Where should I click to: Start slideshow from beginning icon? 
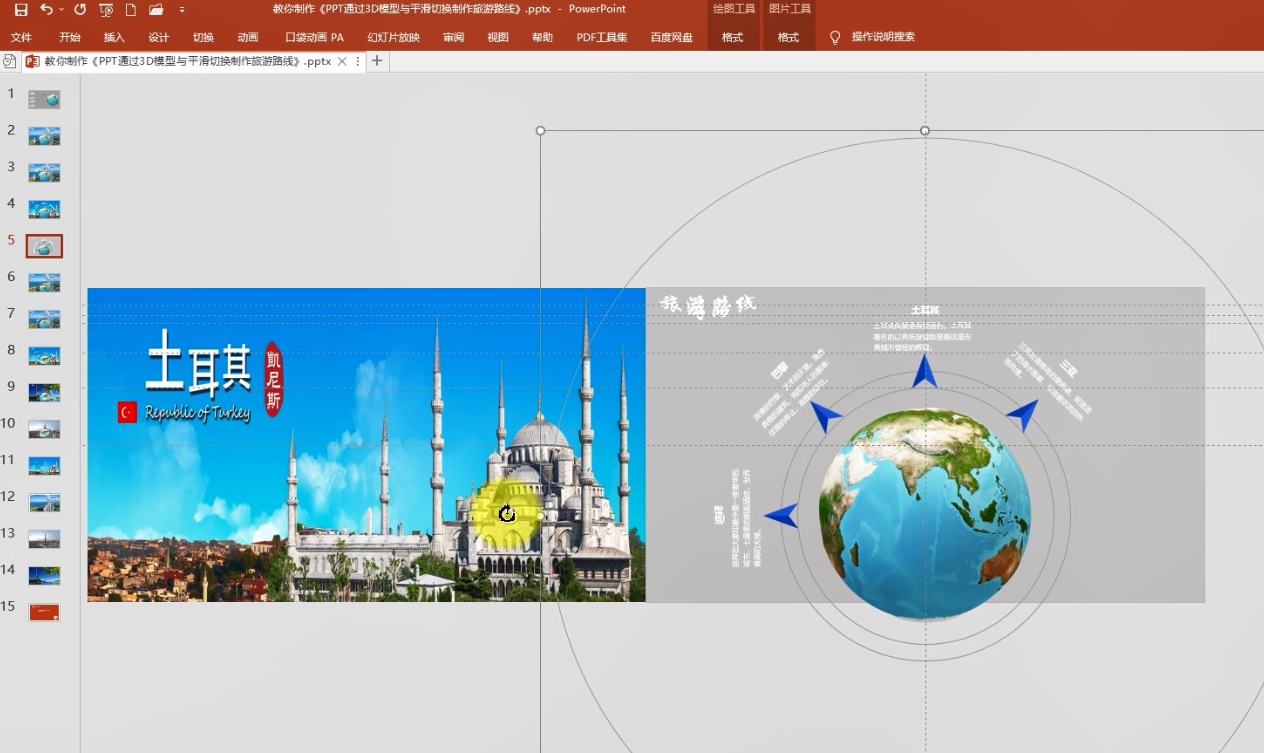pyautogui.click(x=106, y=9)
